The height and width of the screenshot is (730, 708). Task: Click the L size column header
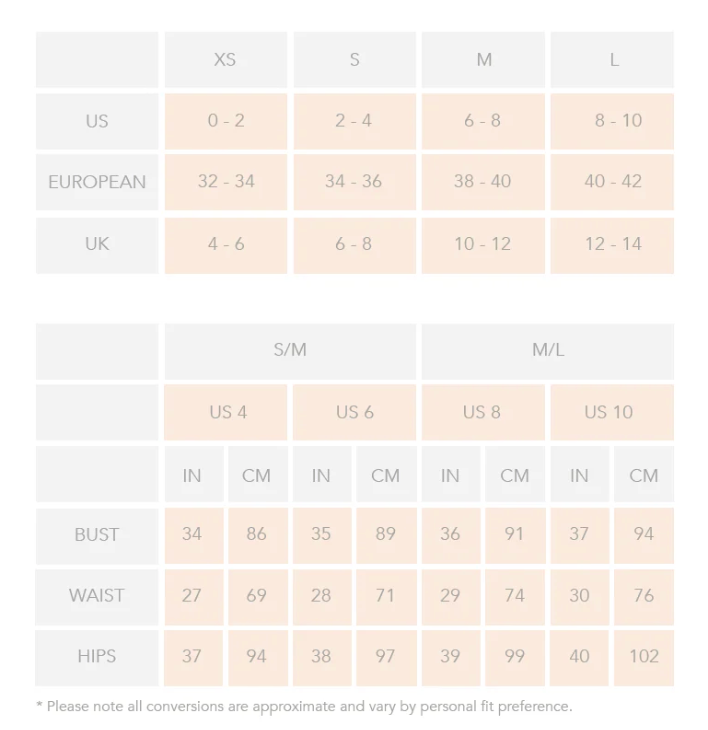(x=612, y=60)
